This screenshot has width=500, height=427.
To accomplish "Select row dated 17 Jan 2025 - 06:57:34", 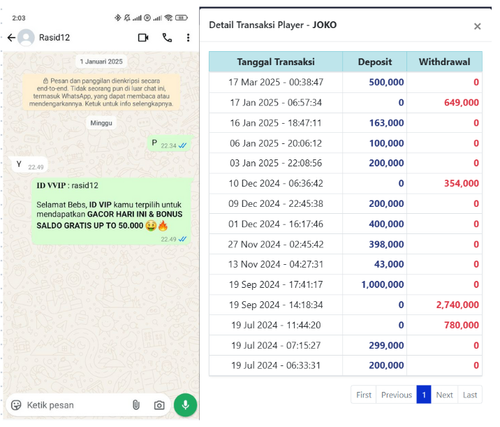I will (346, 102).
